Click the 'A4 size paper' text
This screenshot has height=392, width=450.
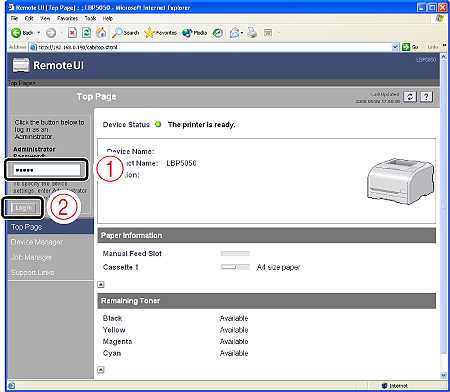point(278,267)
